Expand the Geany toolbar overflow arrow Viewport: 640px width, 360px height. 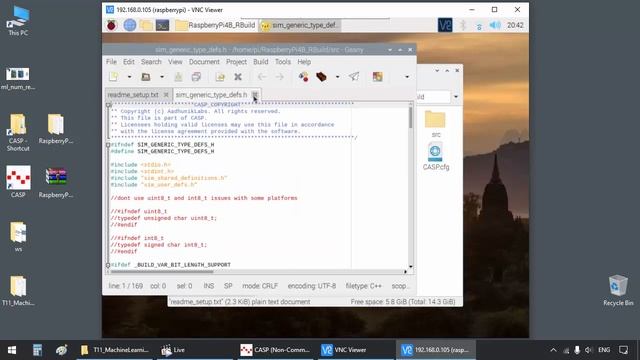click(x=407, y=77)
